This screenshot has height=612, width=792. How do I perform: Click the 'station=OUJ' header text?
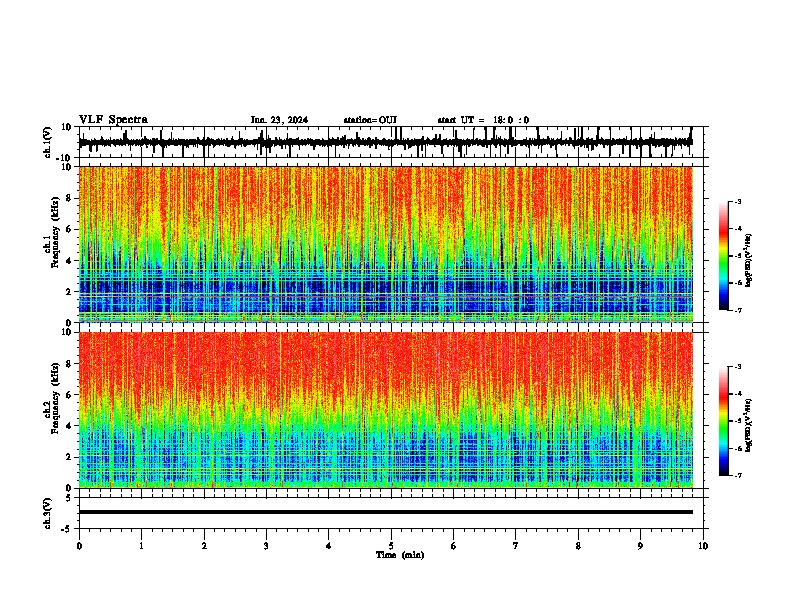[370, 120]
